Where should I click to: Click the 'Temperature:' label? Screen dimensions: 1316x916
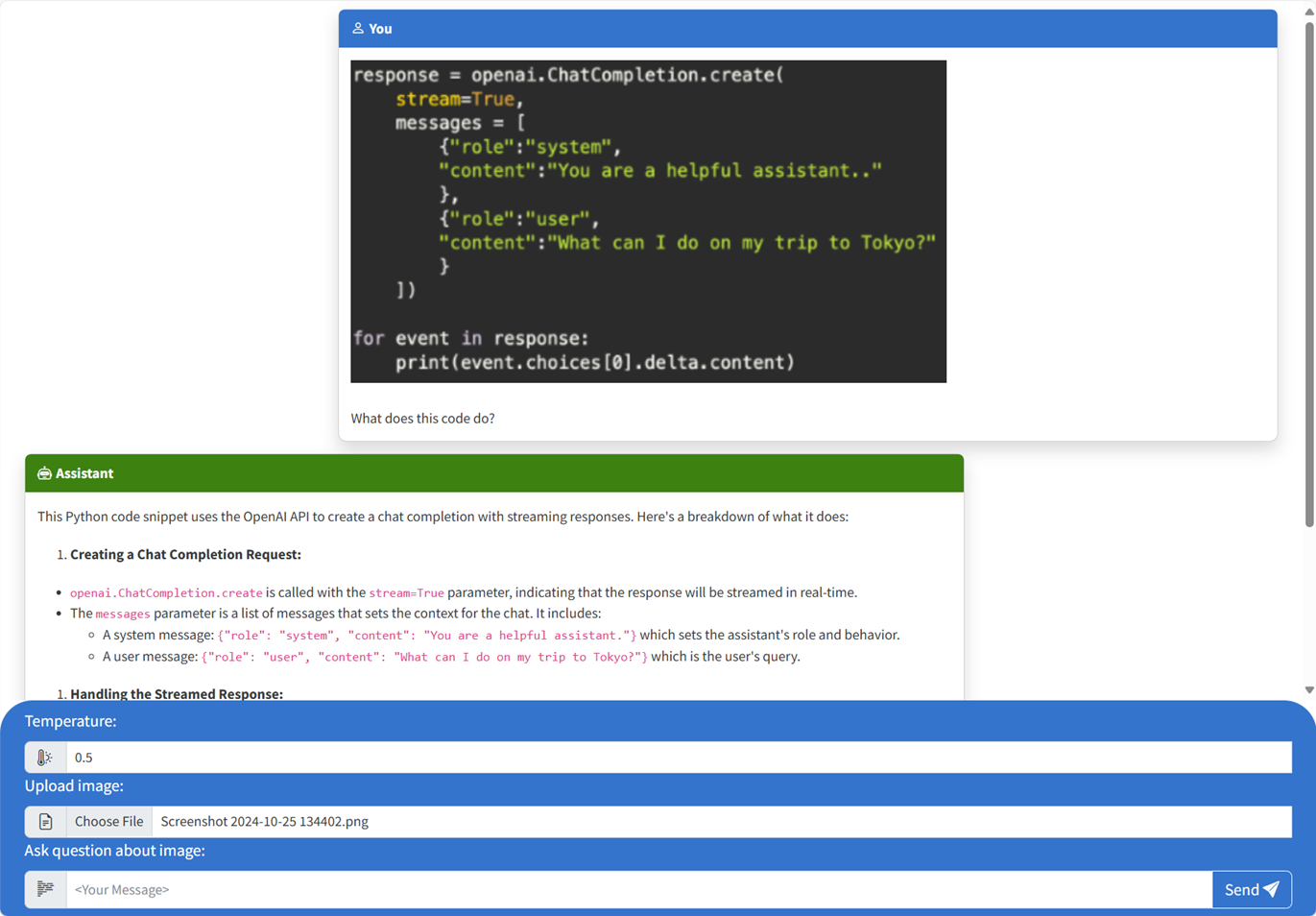70,721
